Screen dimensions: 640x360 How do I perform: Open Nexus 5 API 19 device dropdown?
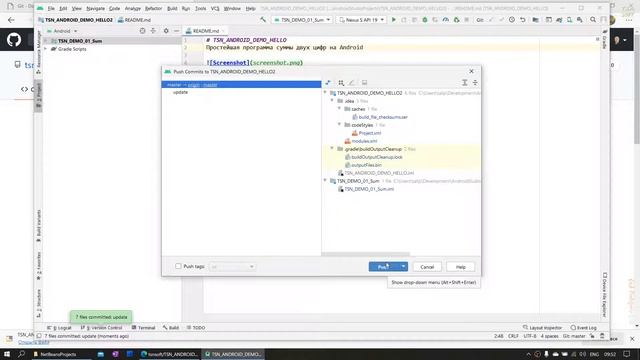[362, 20]
